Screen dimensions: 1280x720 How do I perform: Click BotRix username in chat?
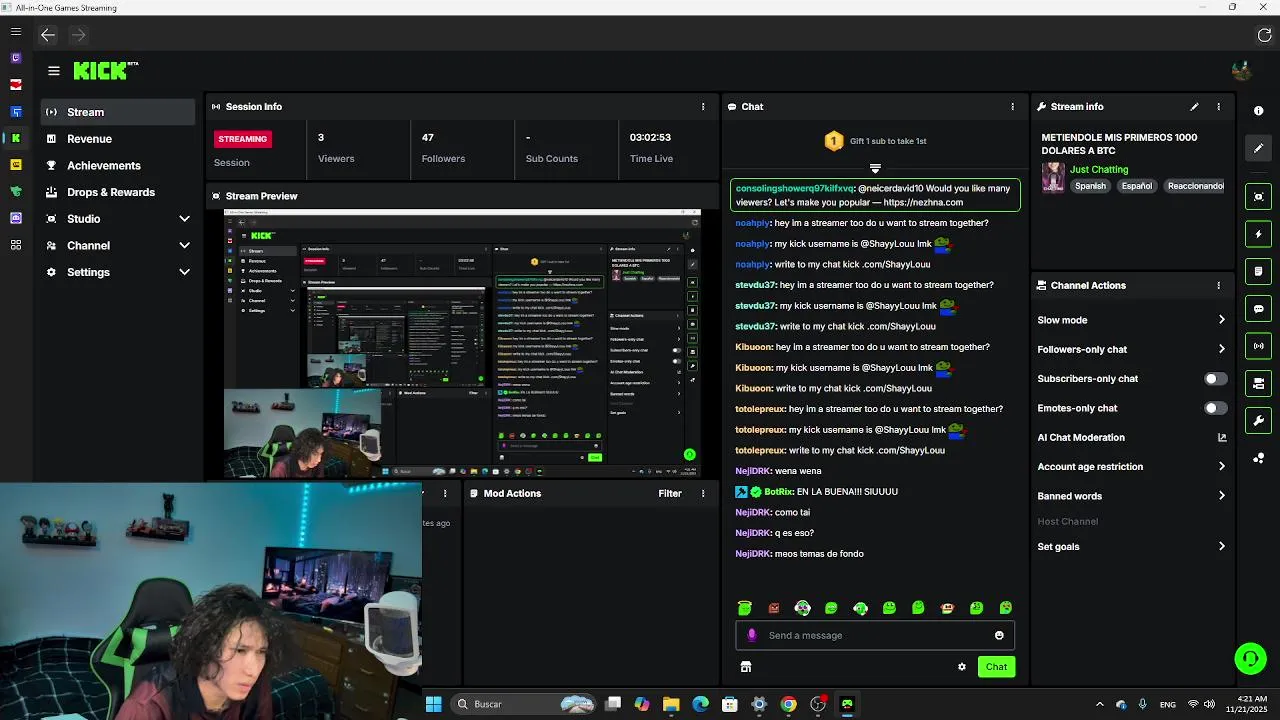pyautogui.click(x=778, y=492)
